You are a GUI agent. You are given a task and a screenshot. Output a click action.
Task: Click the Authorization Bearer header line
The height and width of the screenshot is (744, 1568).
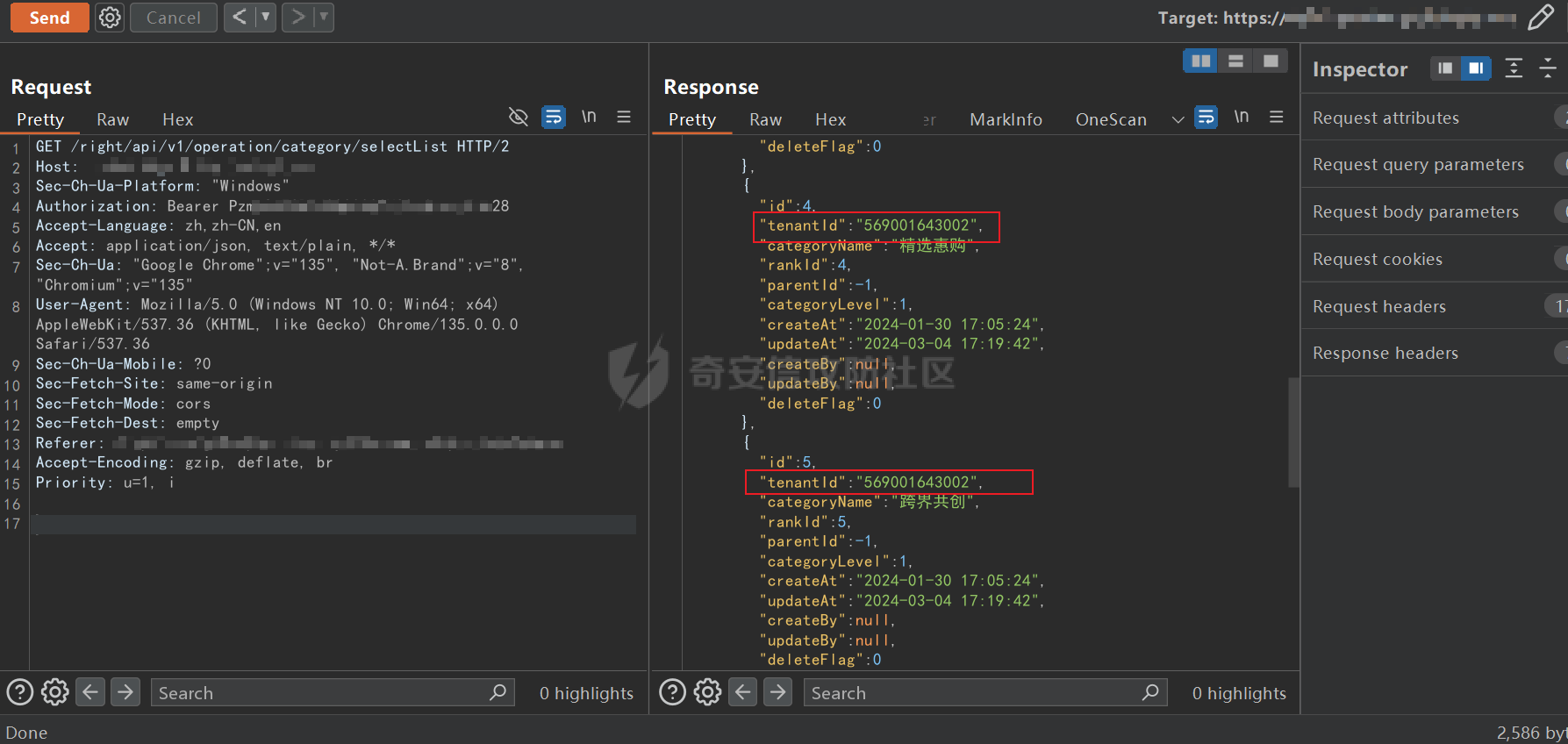(x=272, y=206)
